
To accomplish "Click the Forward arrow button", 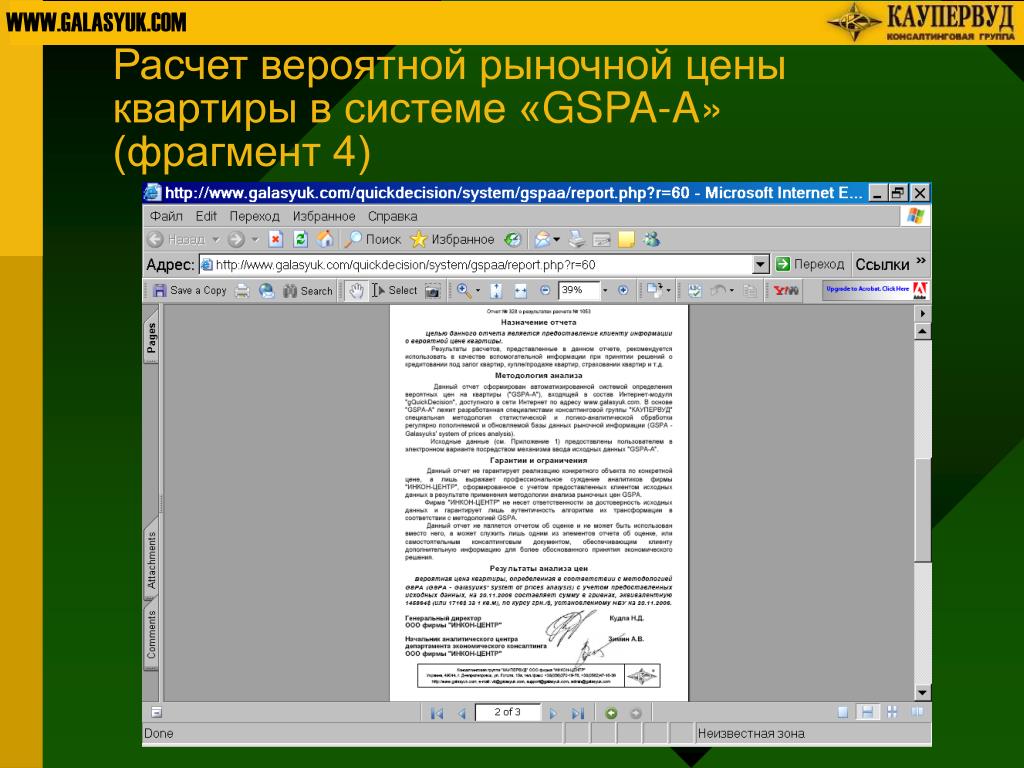I will (x=236, y=240).
